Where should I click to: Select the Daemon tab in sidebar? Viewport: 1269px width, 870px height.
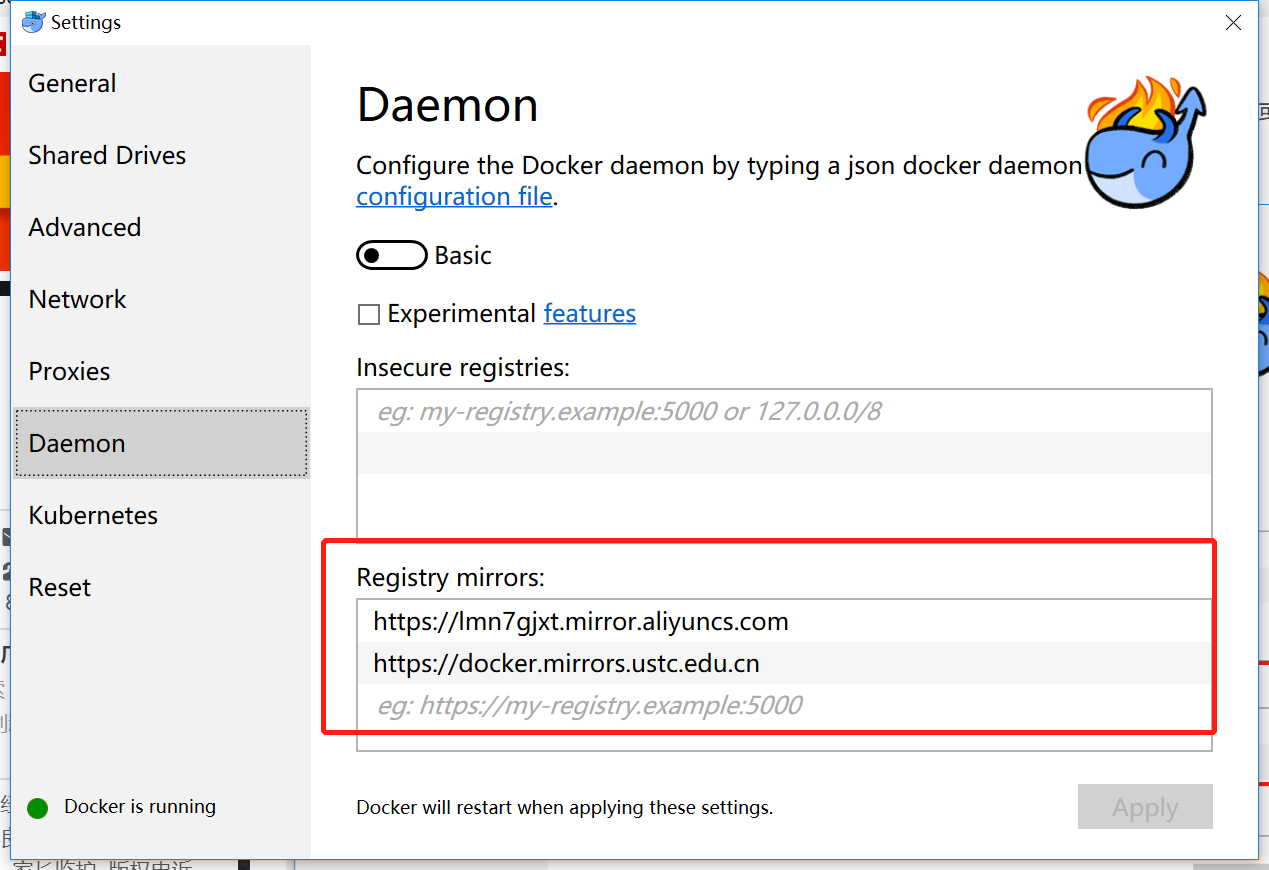point(161,443)
